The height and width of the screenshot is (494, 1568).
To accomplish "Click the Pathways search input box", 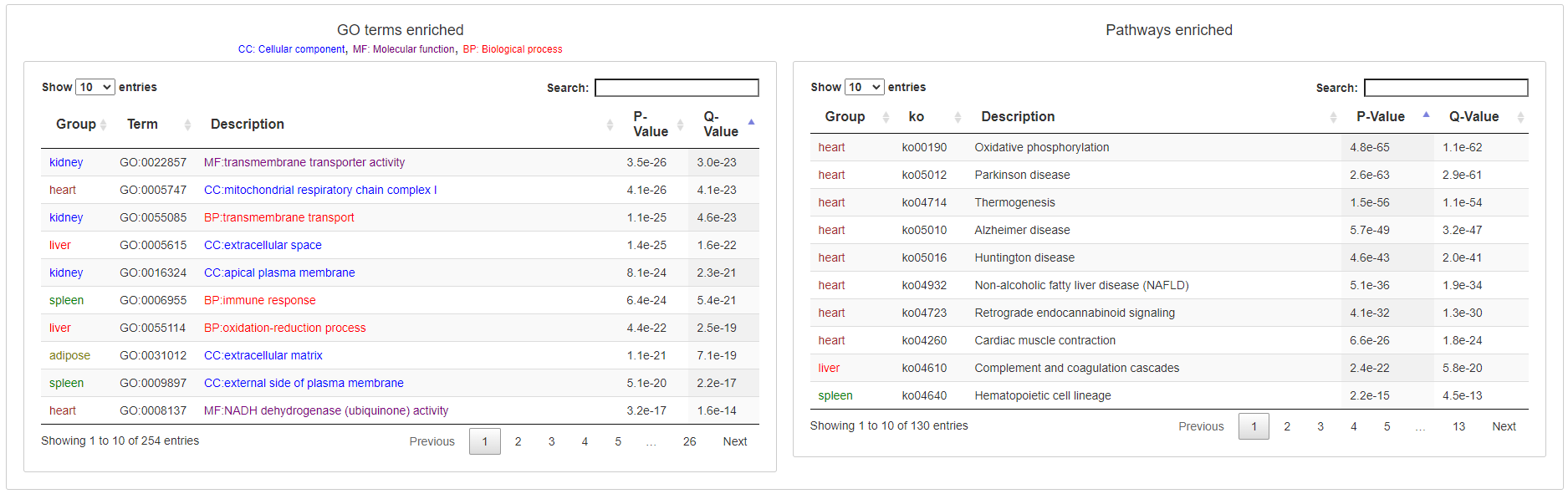I will (1446, 88).
